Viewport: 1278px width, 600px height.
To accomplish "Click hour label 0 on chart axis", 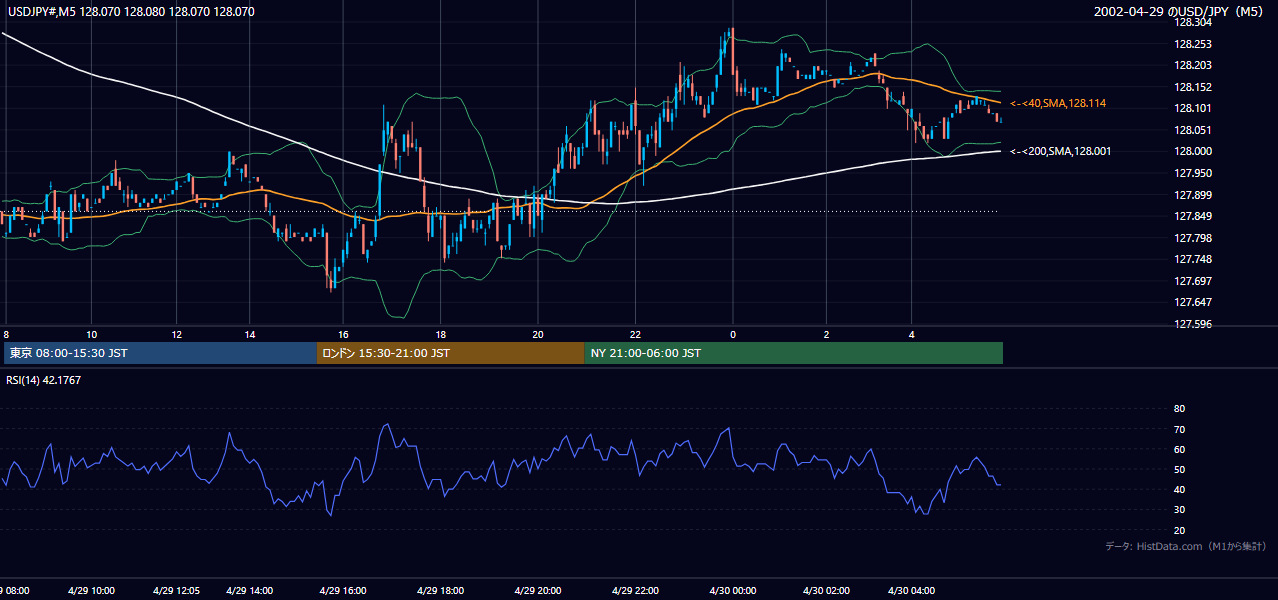I will click(x=733, y=334).
